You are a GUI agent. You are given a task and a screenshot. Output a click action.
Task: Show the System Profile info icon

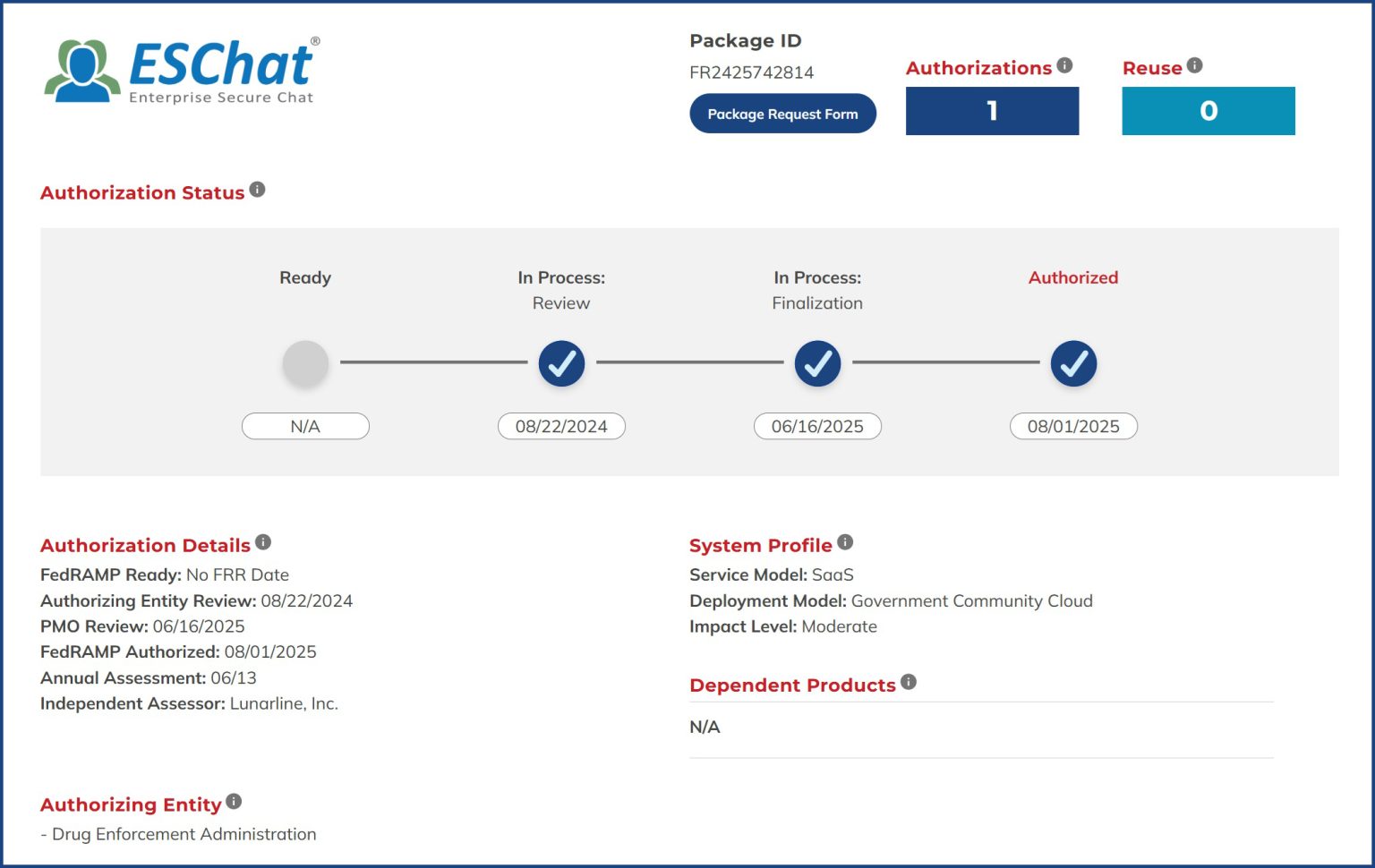845,542
